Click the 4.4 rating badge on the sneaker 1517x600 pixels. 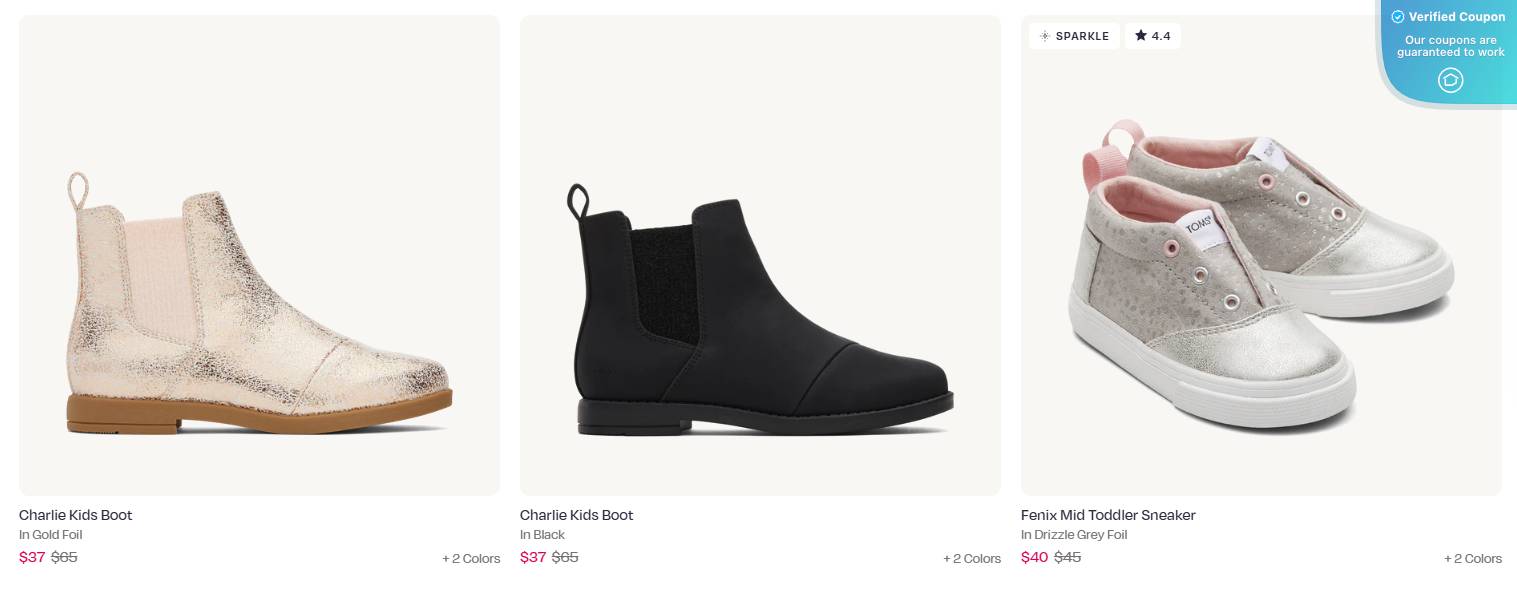[1152, 36]
